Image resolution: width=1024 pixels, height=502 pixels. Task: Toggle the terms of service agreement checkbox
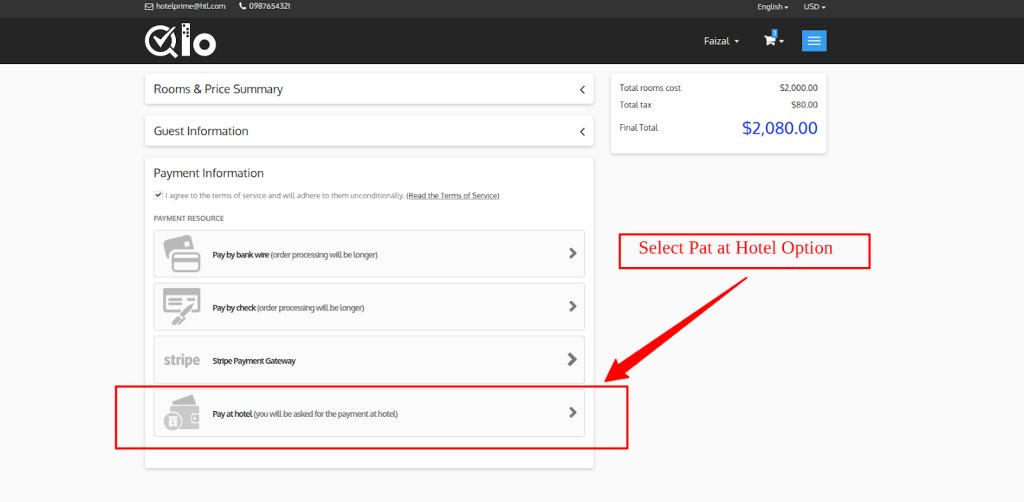[158, 195]
